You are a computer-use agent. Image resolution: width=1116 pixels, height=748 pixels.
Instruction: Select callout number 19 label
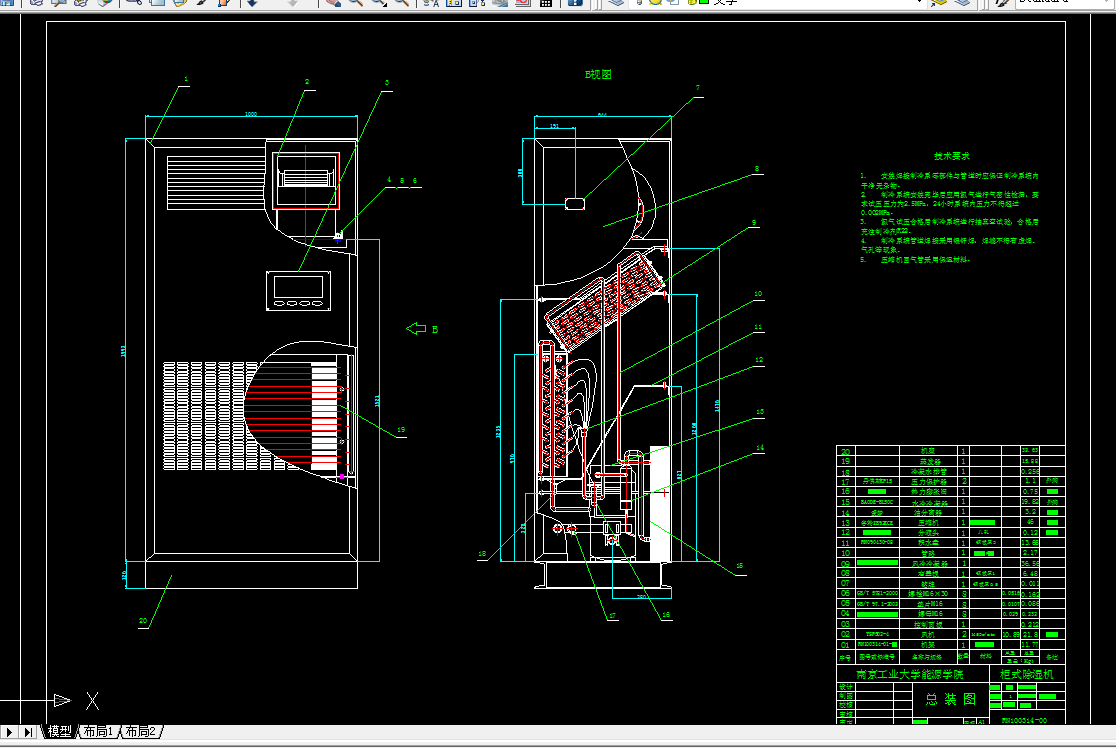(x=401, y=430)
